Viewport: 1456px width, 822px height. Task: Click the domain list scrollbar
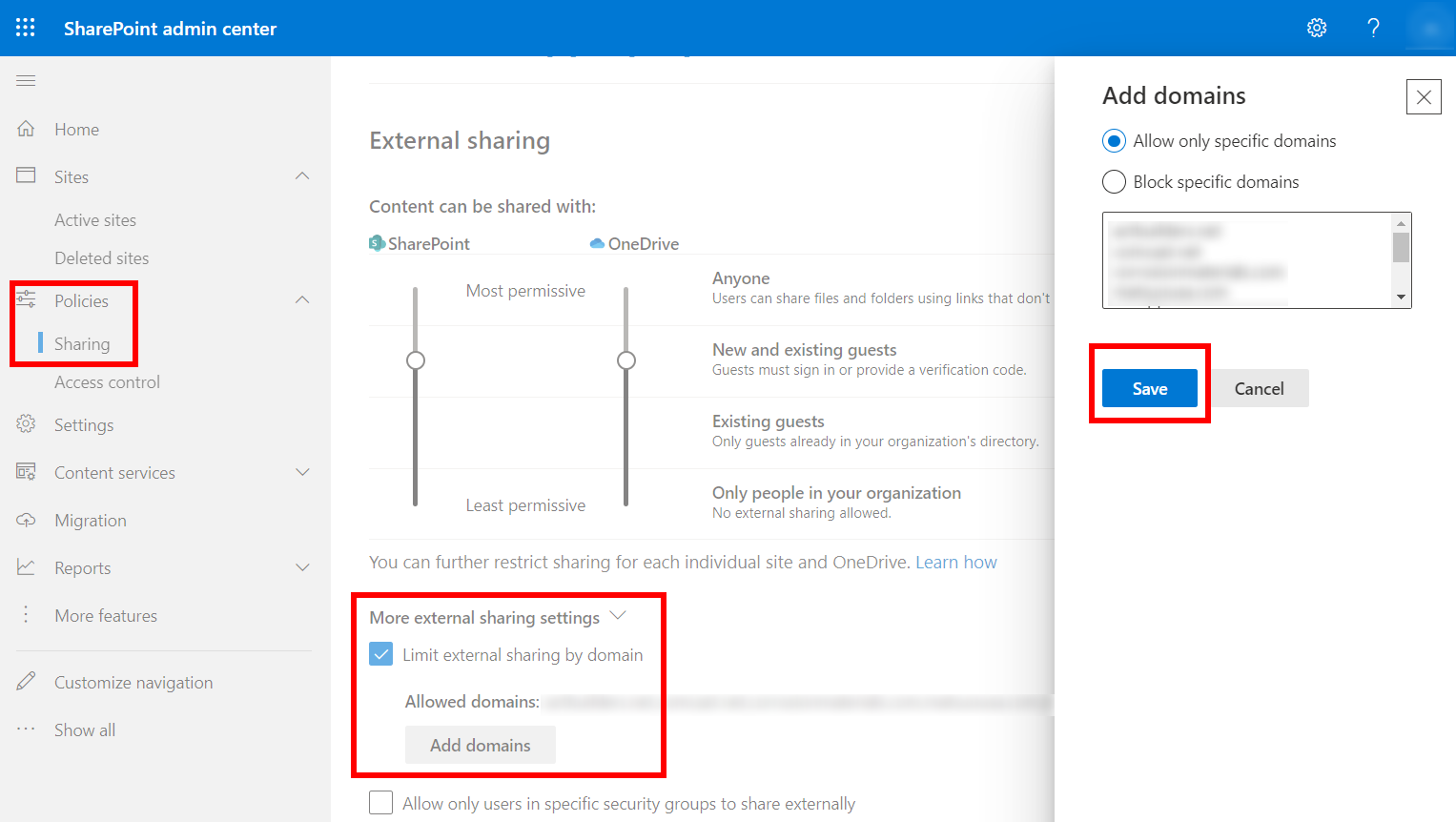pyautogui.click(x=1401, y=250)
